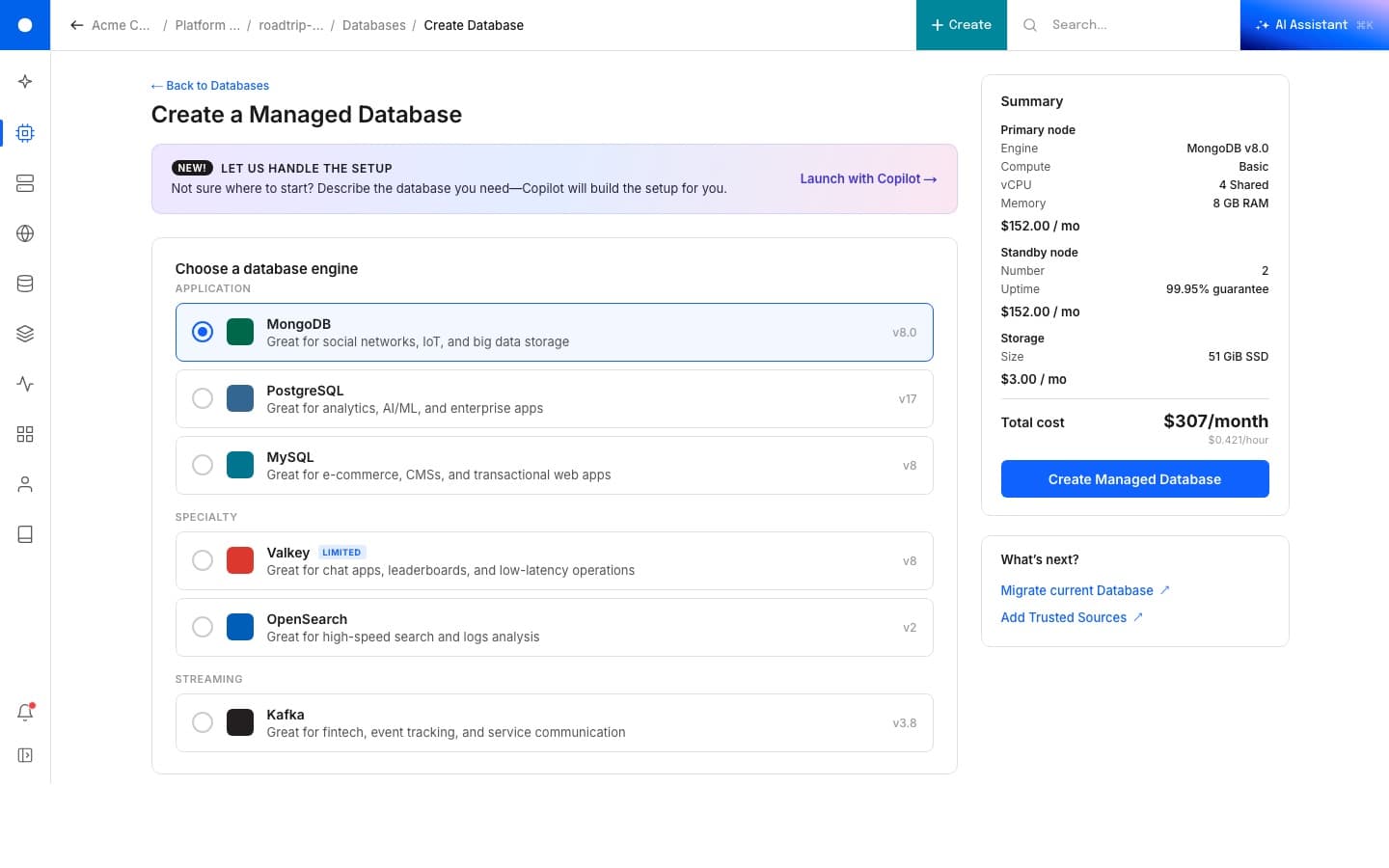Open the grid apps icon in the sidebar
This screenshot has width=1389, height=868.
pyautogui.click(x=25, y=434)
